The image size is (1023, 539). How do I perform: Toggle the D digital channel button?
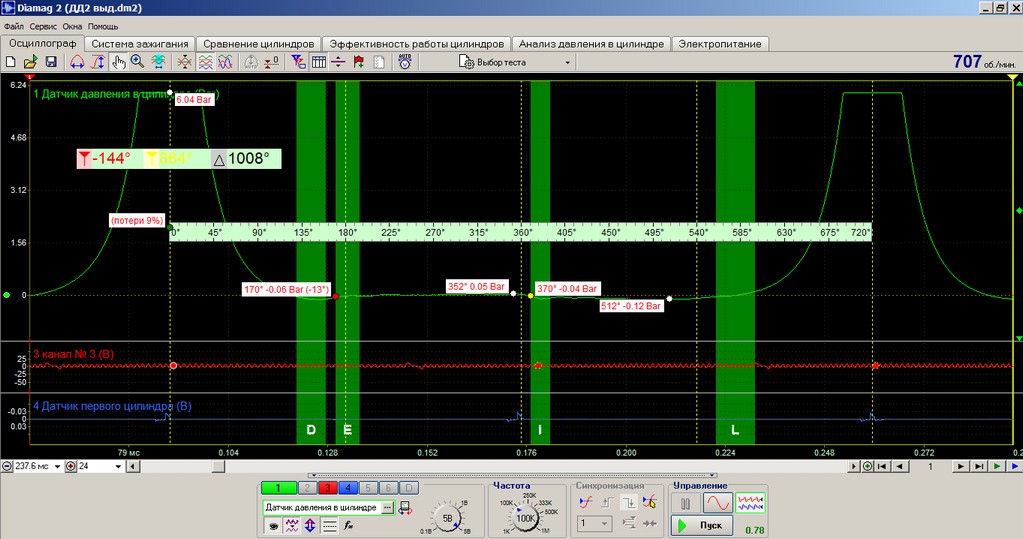pos(408,487)
